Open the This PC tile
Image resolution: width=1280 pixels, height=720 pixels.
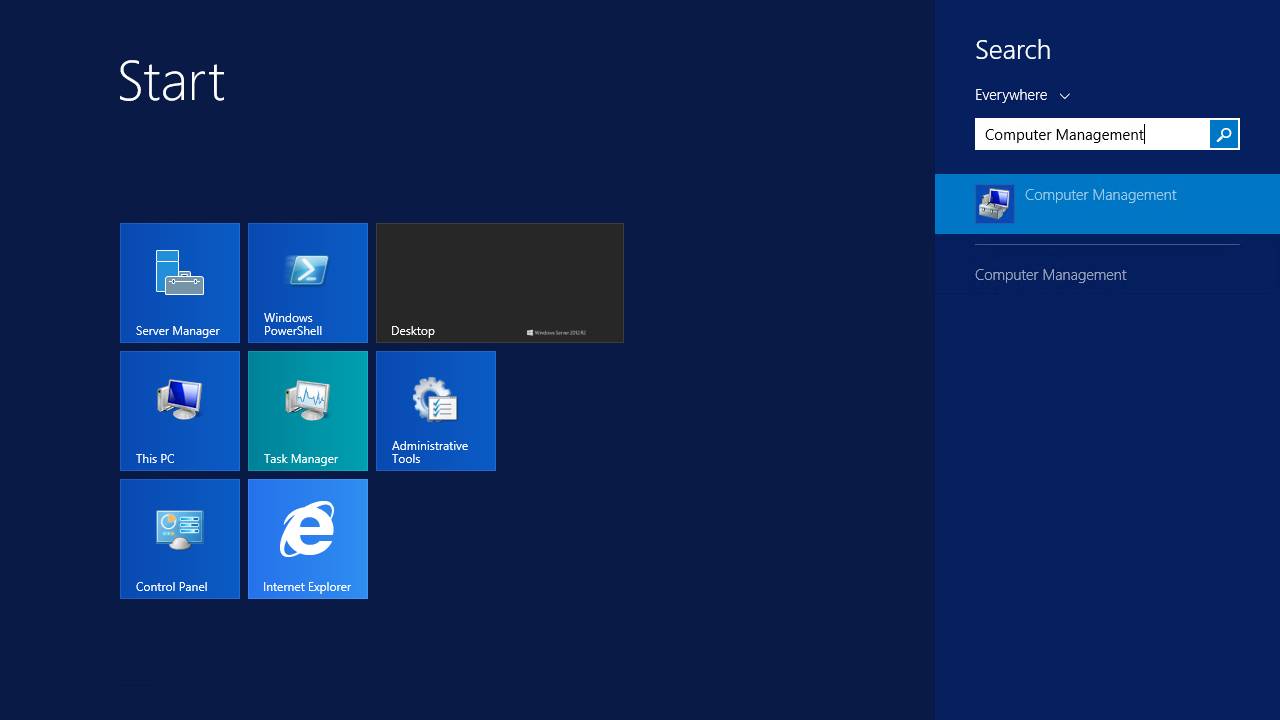(x=180, y=411)
